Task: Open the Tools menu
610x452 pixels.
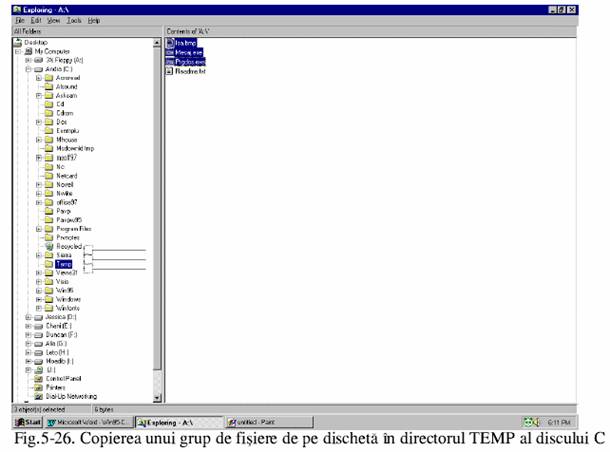Action: click(x=74, y=20)
